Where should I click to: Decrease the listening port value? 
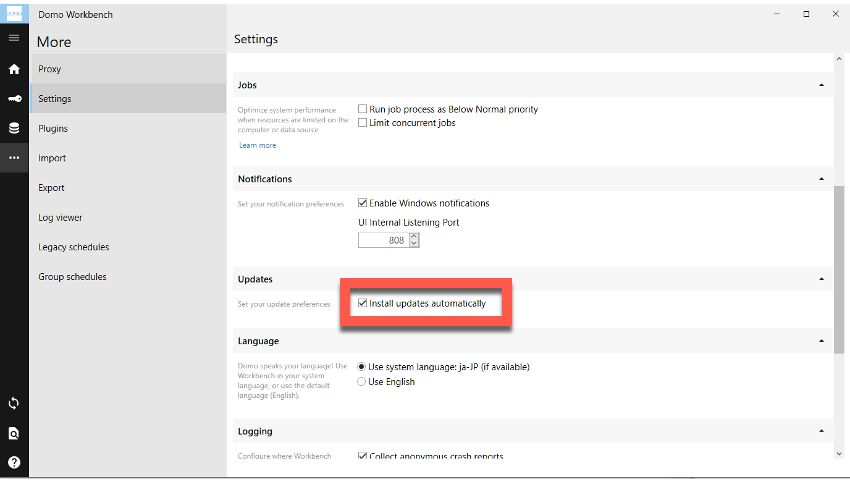[x=414, y=243]
